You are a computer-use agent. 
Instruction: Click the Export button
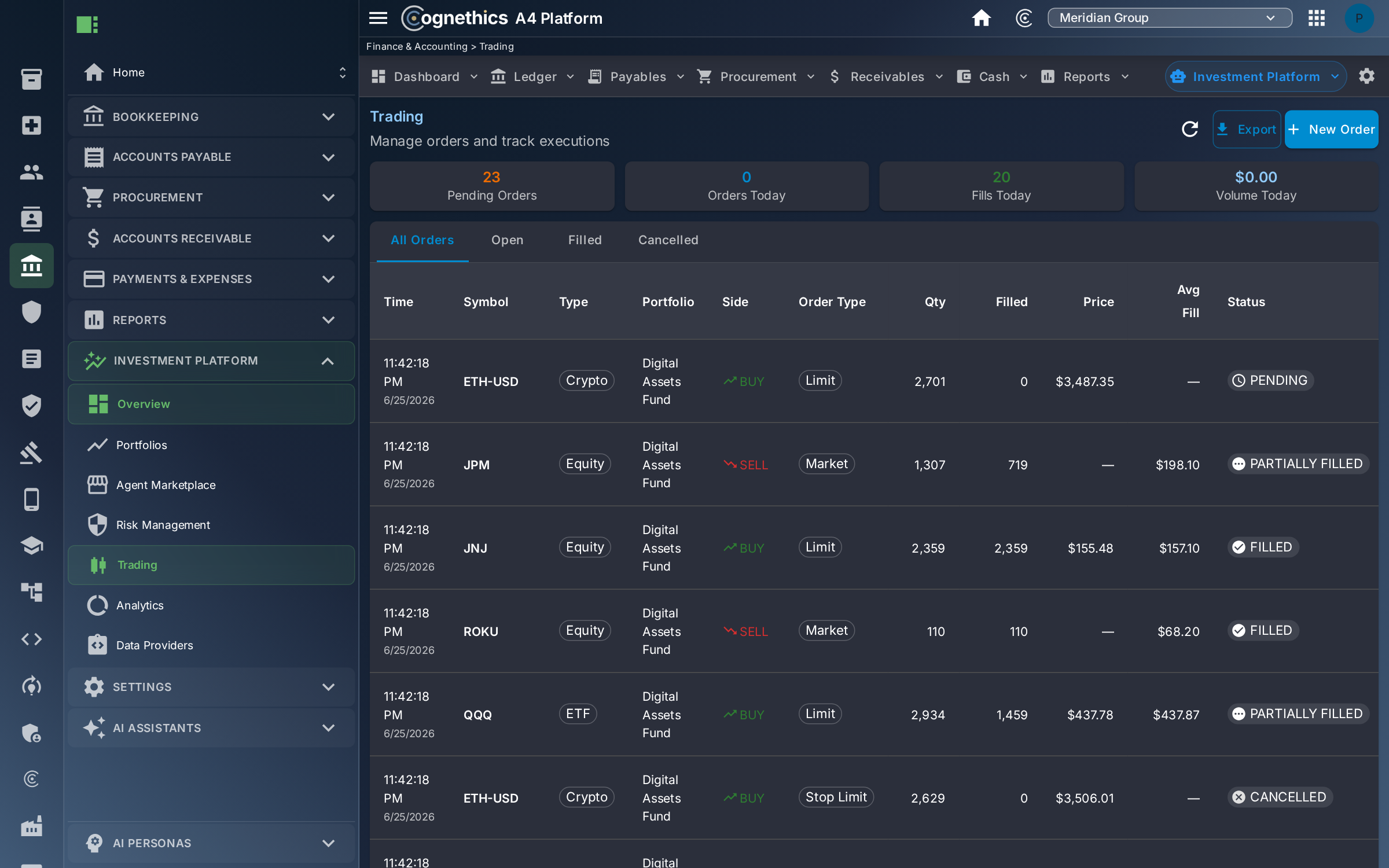1247,130
